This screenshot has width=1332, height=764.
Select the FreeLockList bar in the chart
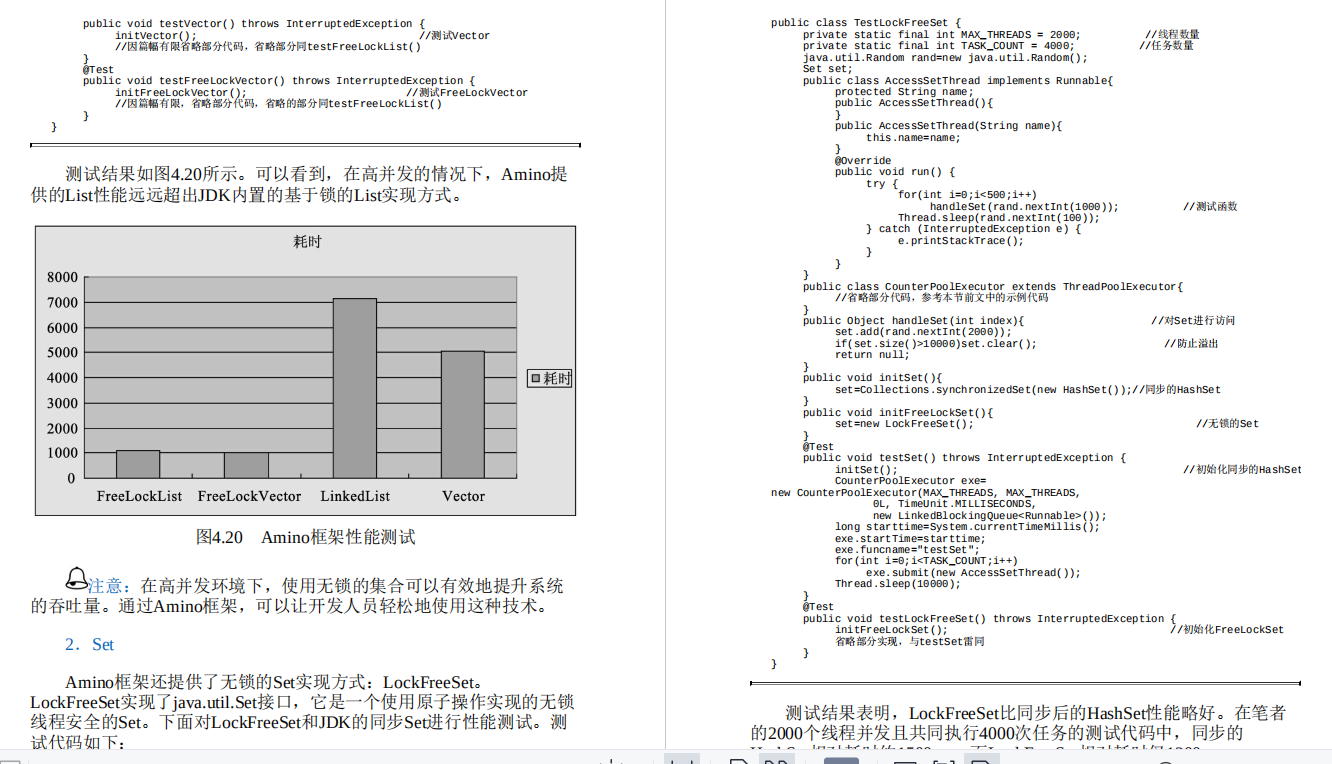[x=138, y=464]
